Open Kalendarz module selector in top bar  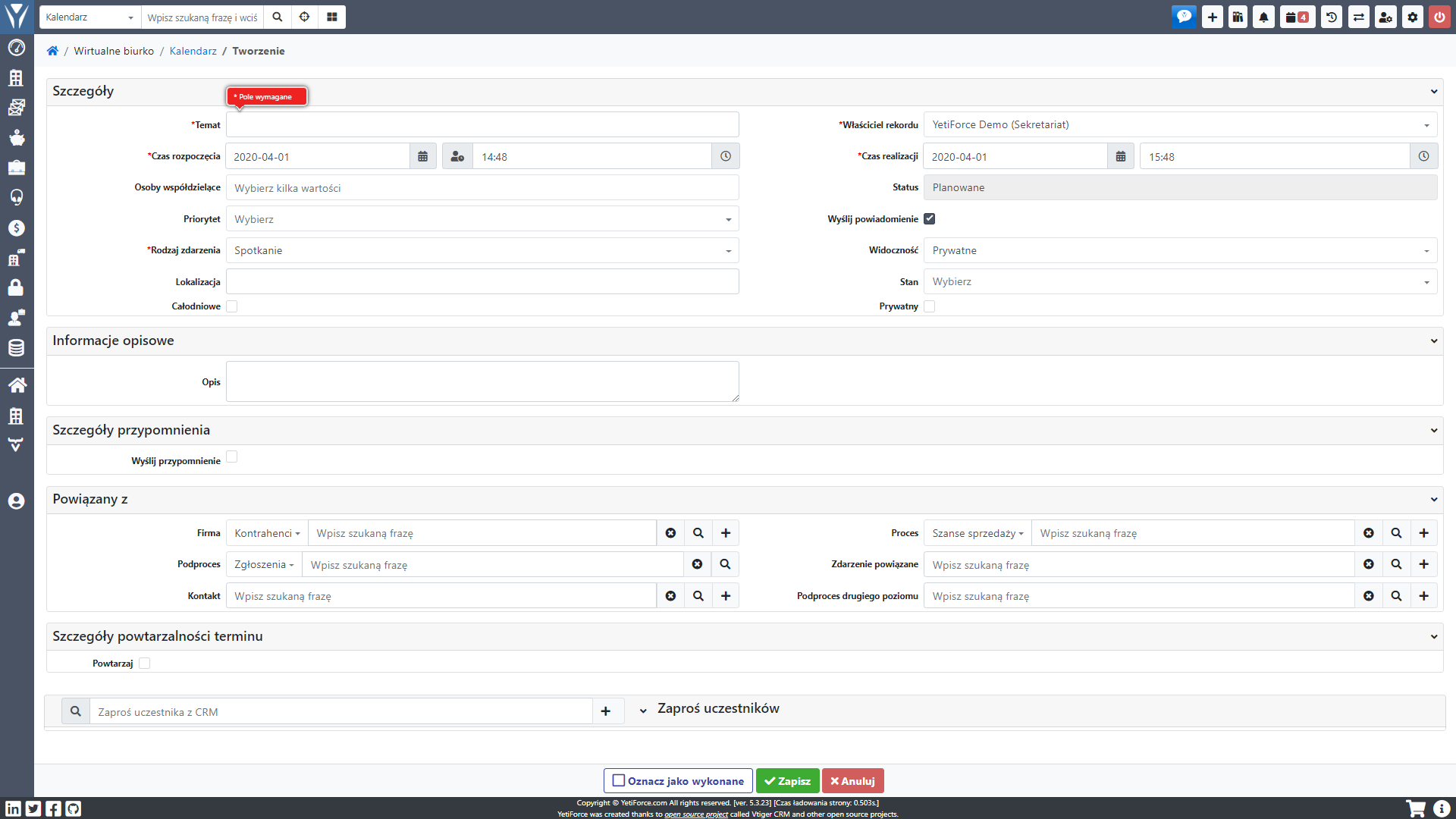point(89,17)
